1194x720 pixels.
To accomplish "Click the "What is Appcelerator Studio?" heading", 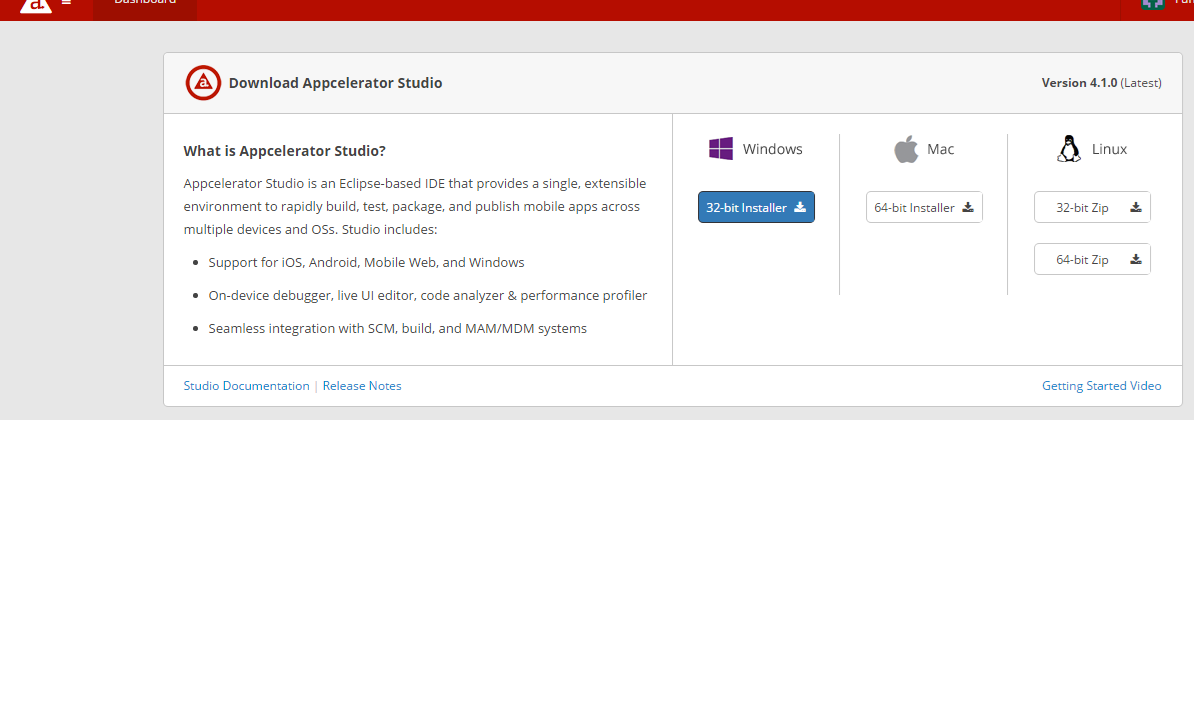I will [285, 151].
